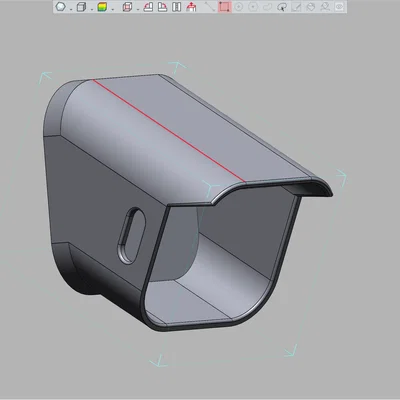Open dropdown arrow beside green-yellow cube icon

coord(113,9)
